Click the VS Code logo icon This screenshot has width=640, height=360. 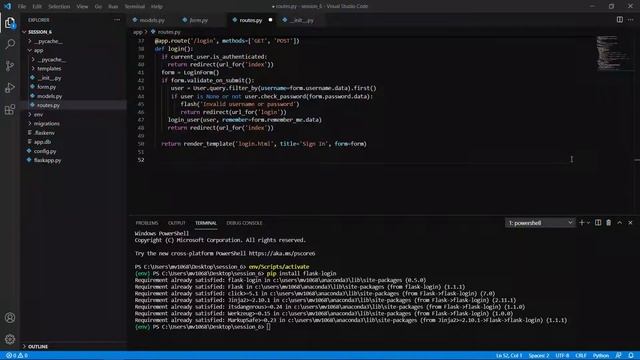(7, 6)
